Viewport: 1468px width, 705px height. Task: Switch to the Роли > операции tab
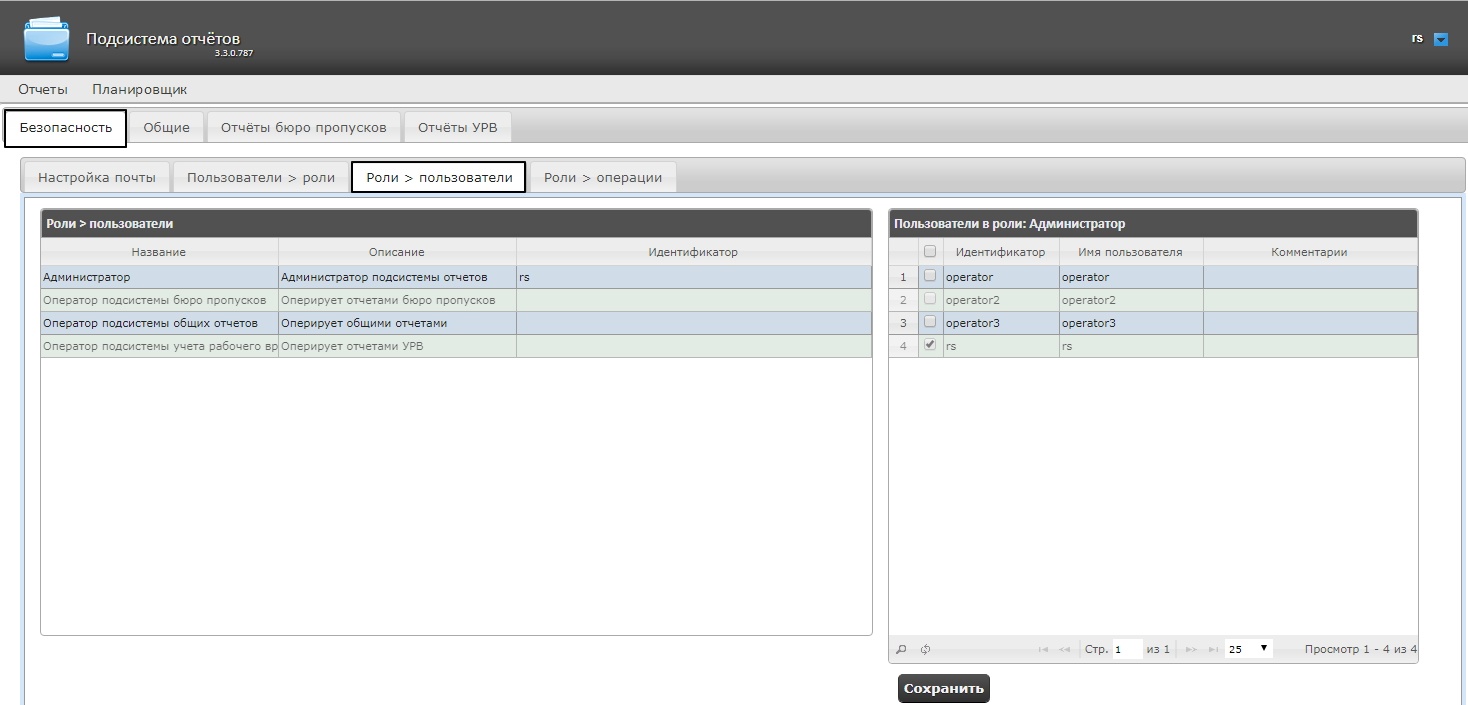[x=603, y=177]
